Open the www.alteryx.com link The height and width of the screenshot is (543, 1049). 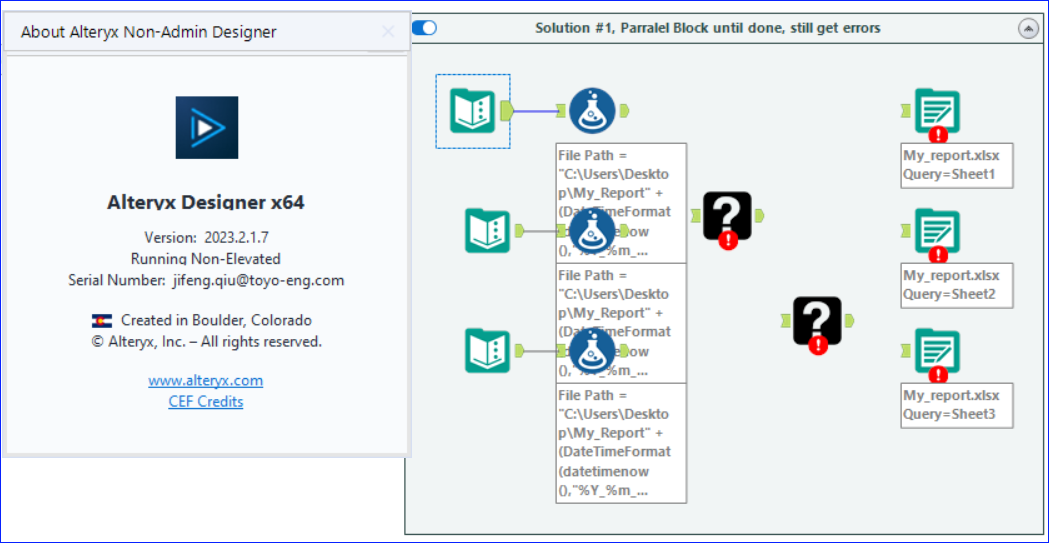pyautogui.click(x=206, y=381)
